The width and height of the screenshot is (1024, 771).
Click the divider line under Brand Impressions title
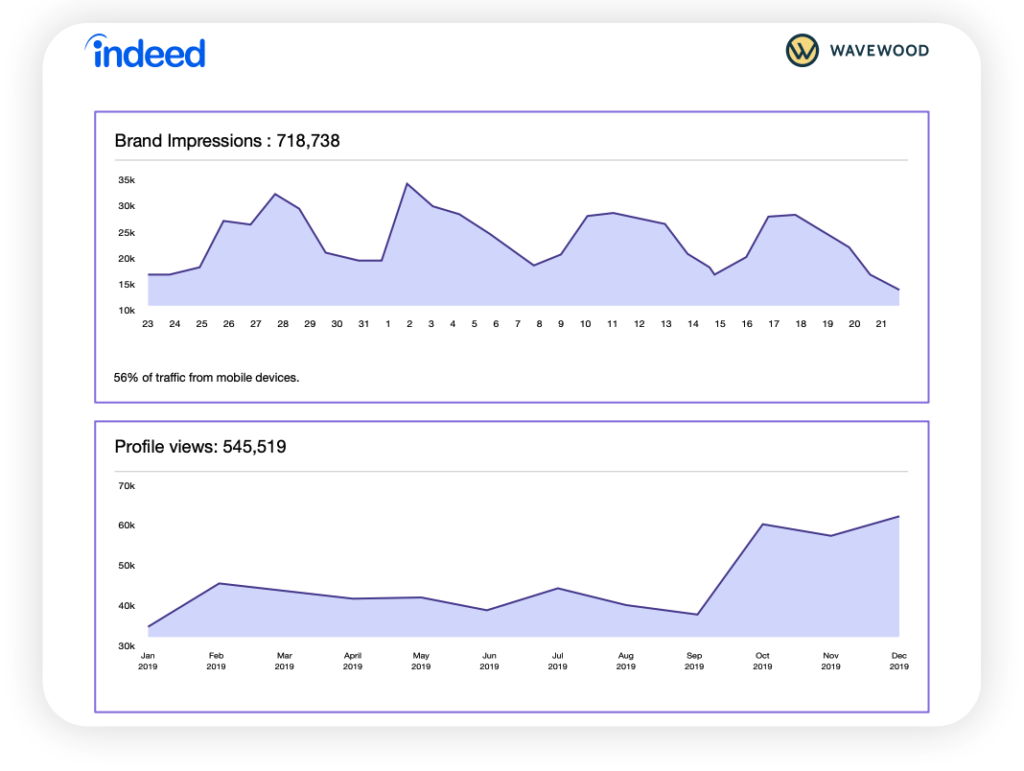click(511, 160)
